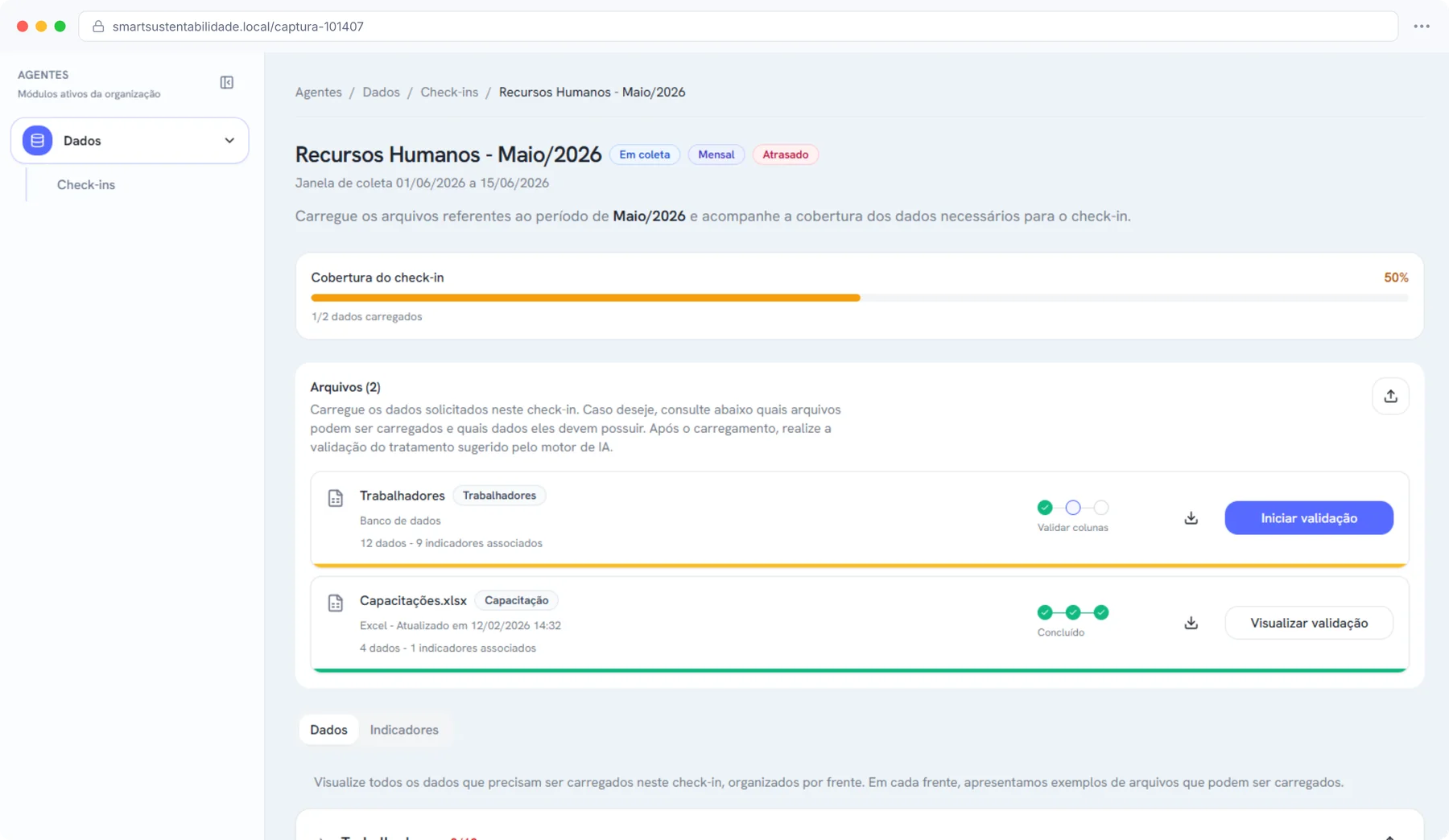The height and width of the screenshot is (840, 1449).
Task: Download the Capacitações.xlsx file
Action: click(x=1191, y=623)
